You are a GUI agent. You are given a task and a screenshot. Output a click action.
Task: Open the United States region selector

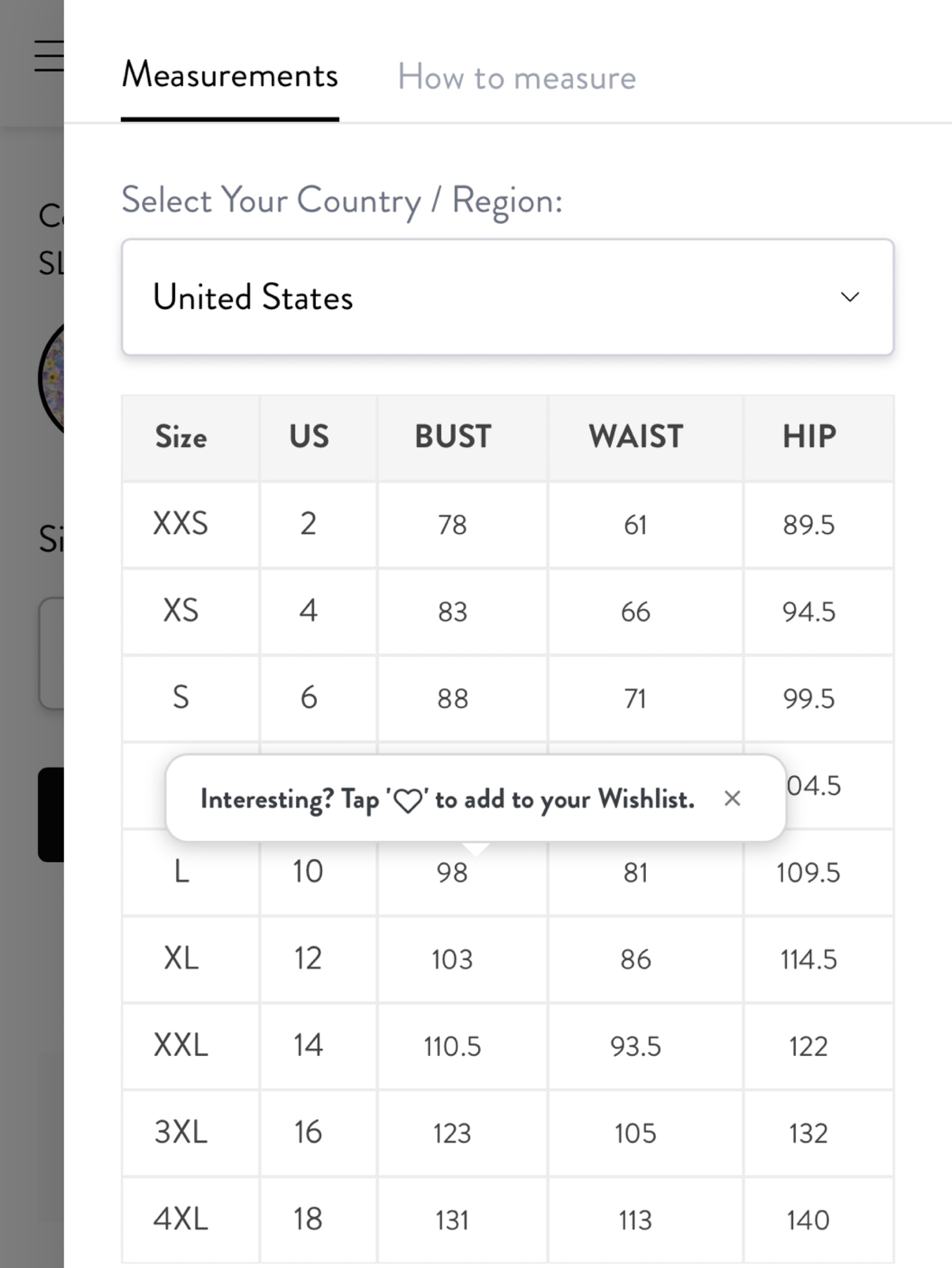click(507, 297)
